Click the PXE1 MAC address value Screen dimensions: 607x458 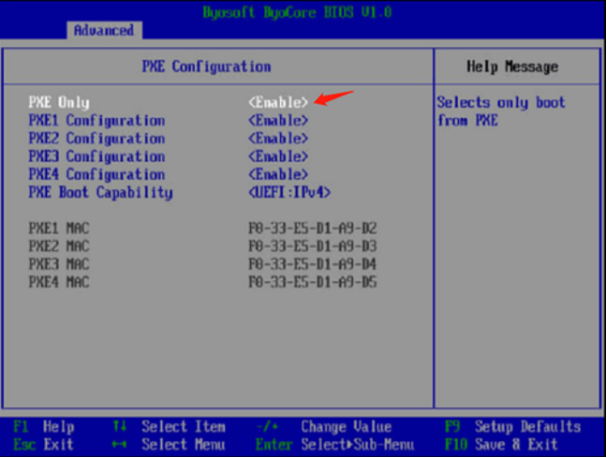click(313, 228)
